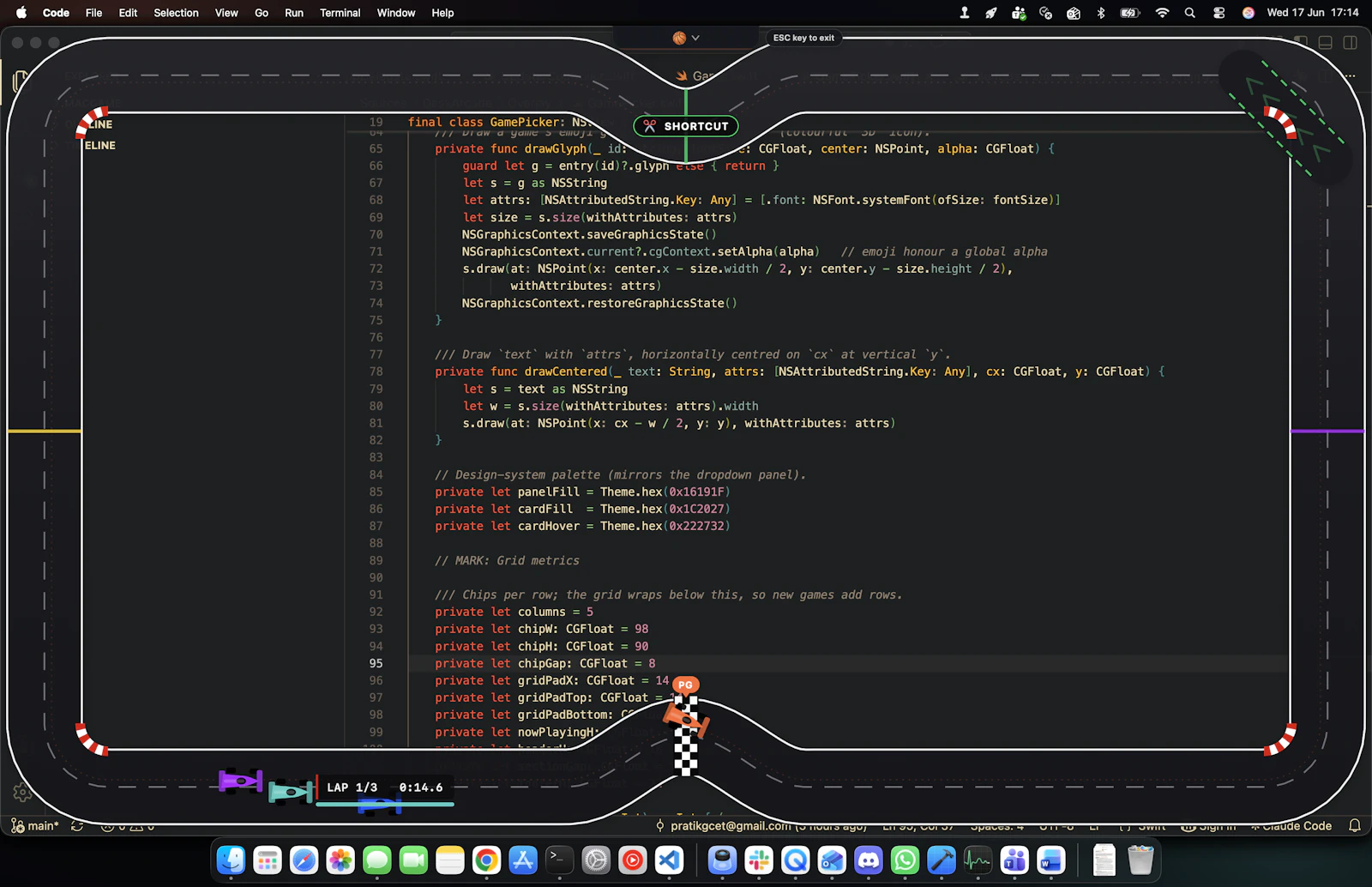Viewport: 1372px width, 887px height.
Task: Click the battery charging icon
Action: tap(1130, 13)
